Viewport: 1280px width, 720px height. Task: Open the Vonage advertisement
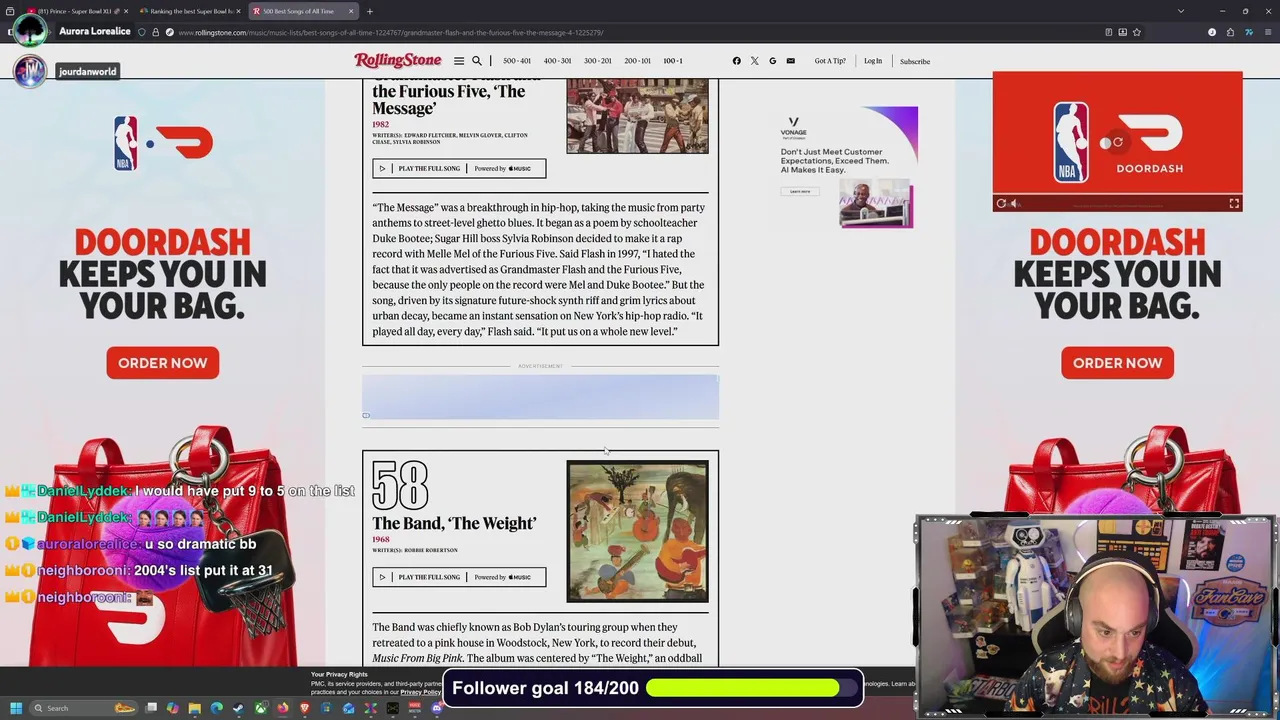(x=847, y=167)
